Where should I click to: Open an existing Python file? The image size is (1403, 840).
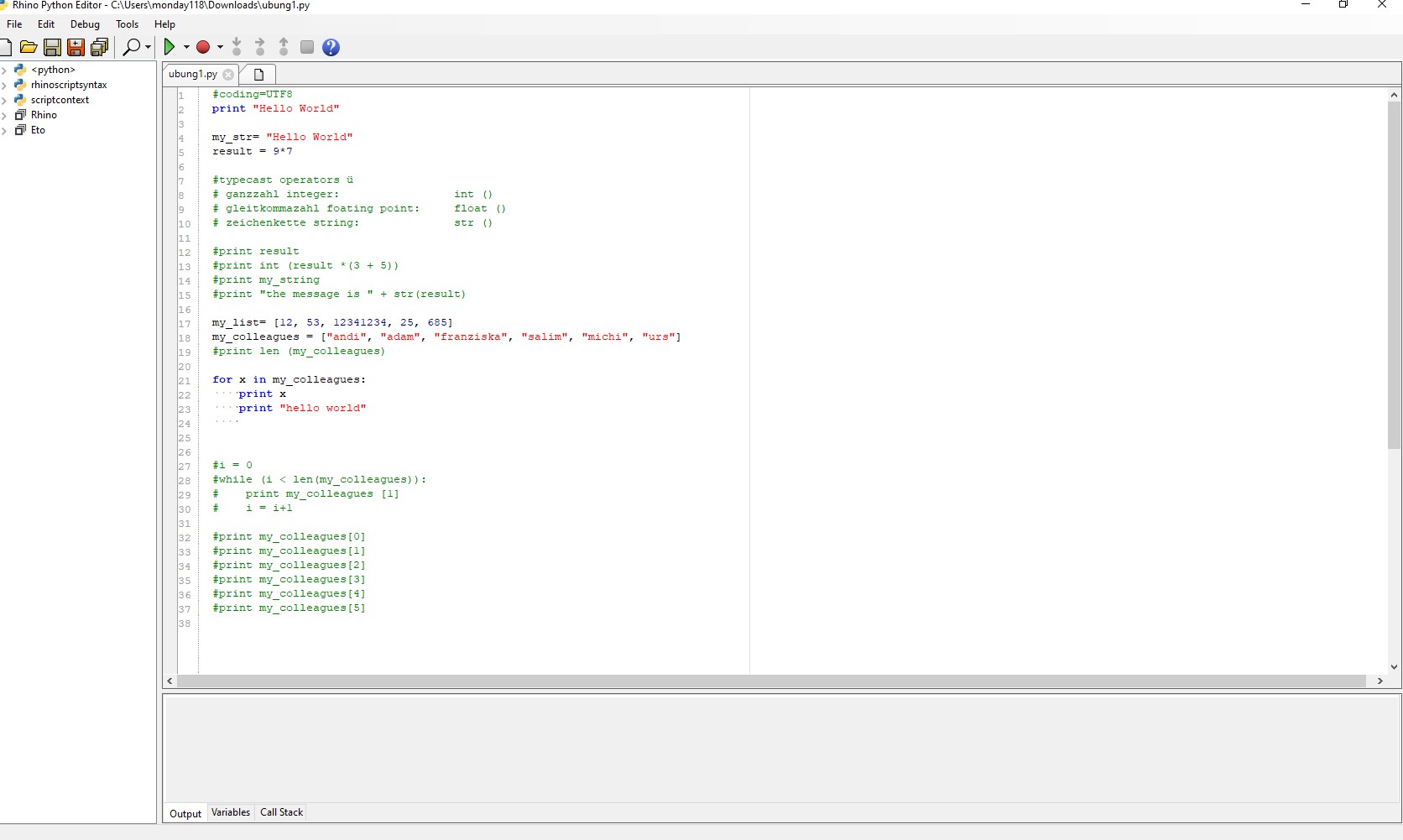(x=29, y=47)
